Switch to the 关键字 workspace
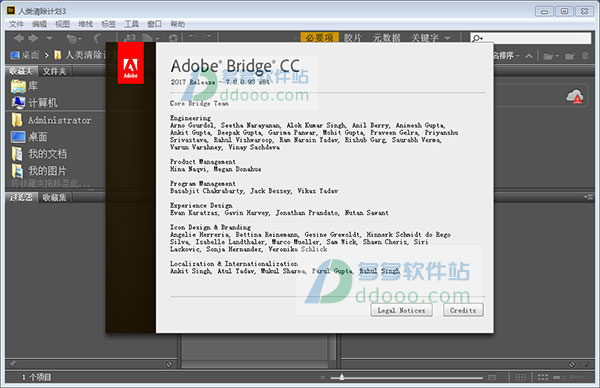The height and width of the screenshot is (388, 600). click(x=425, y=38)
